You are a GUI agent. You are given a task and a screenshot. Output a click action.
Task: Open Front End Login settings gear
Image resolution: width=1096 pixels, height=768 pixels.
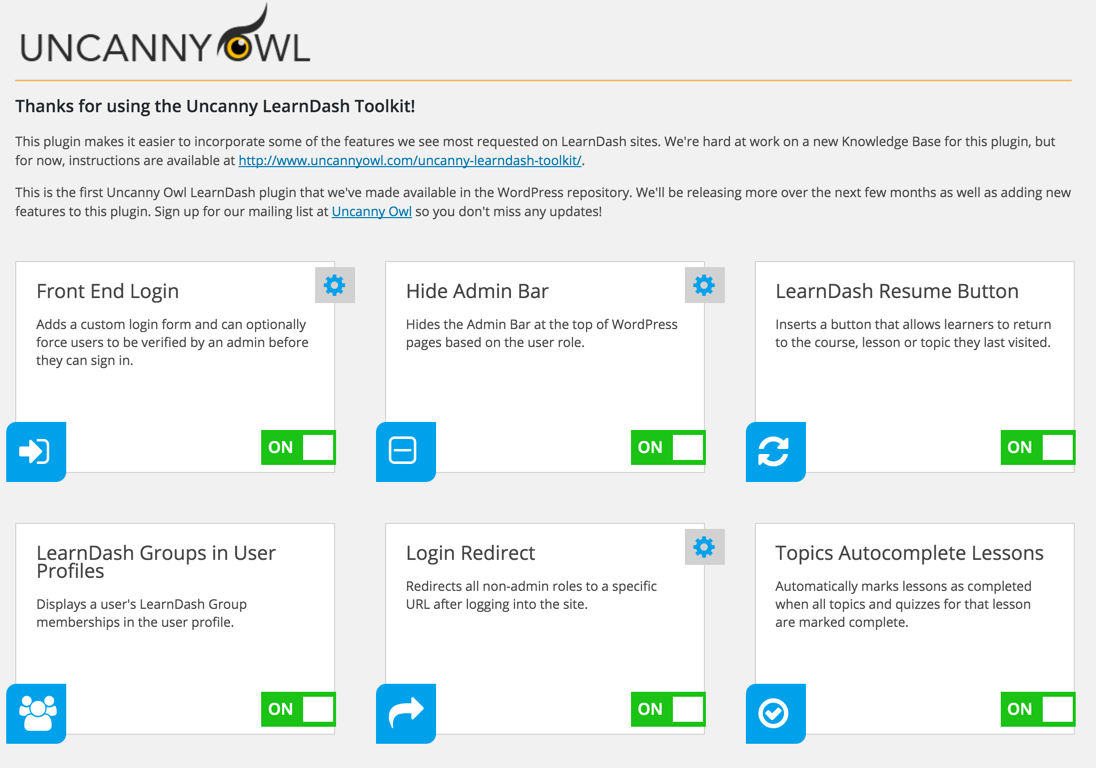[x=334, y=285]
